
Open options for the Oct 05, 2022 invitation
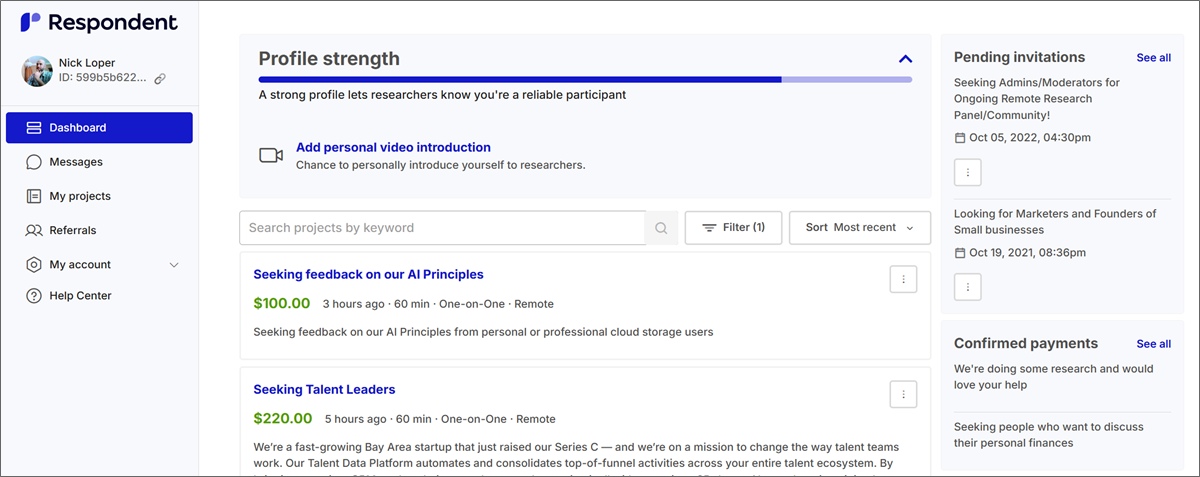pos(967,172)
